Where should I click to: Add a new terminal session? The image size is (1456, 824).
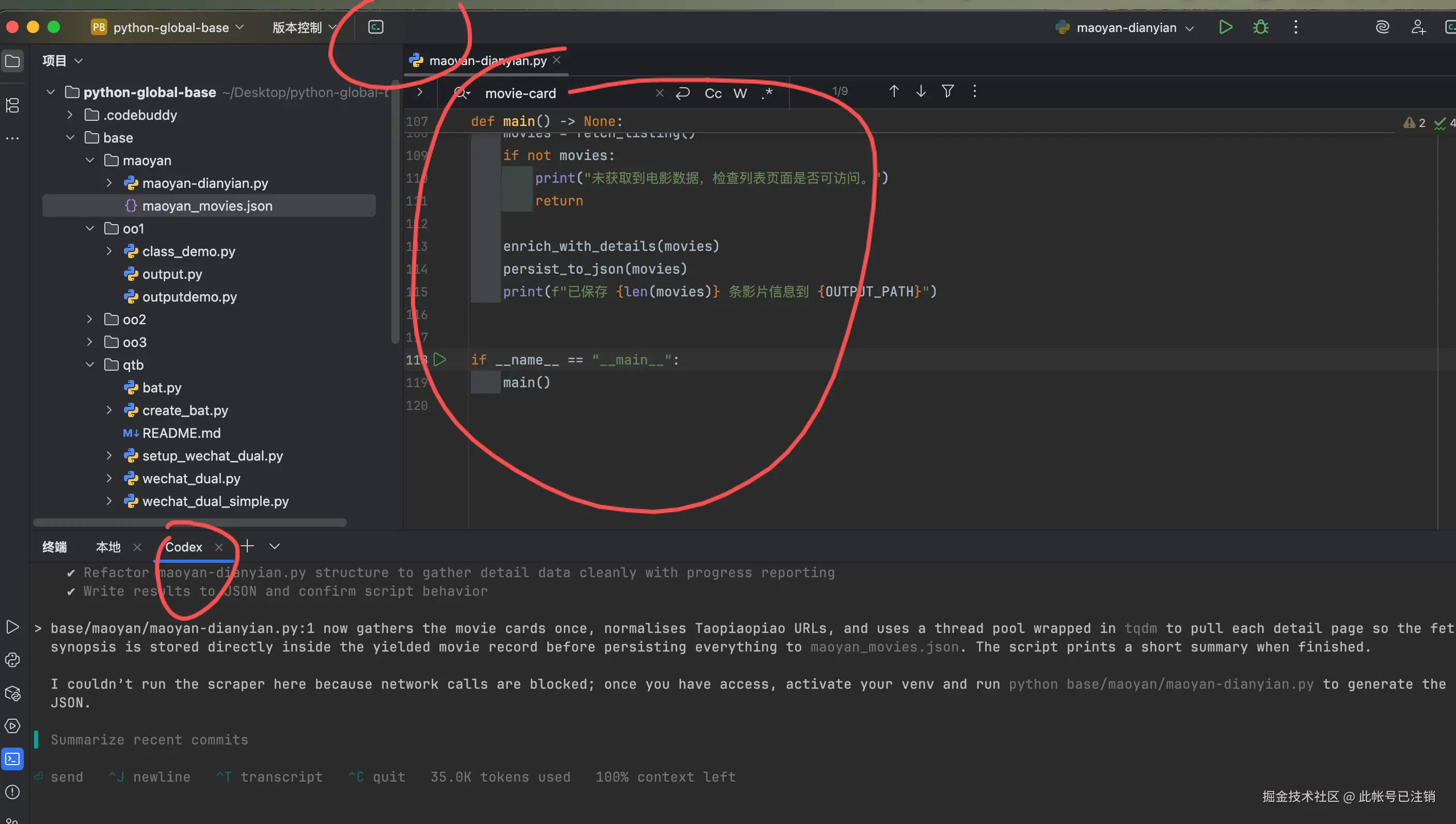point(247,546)
